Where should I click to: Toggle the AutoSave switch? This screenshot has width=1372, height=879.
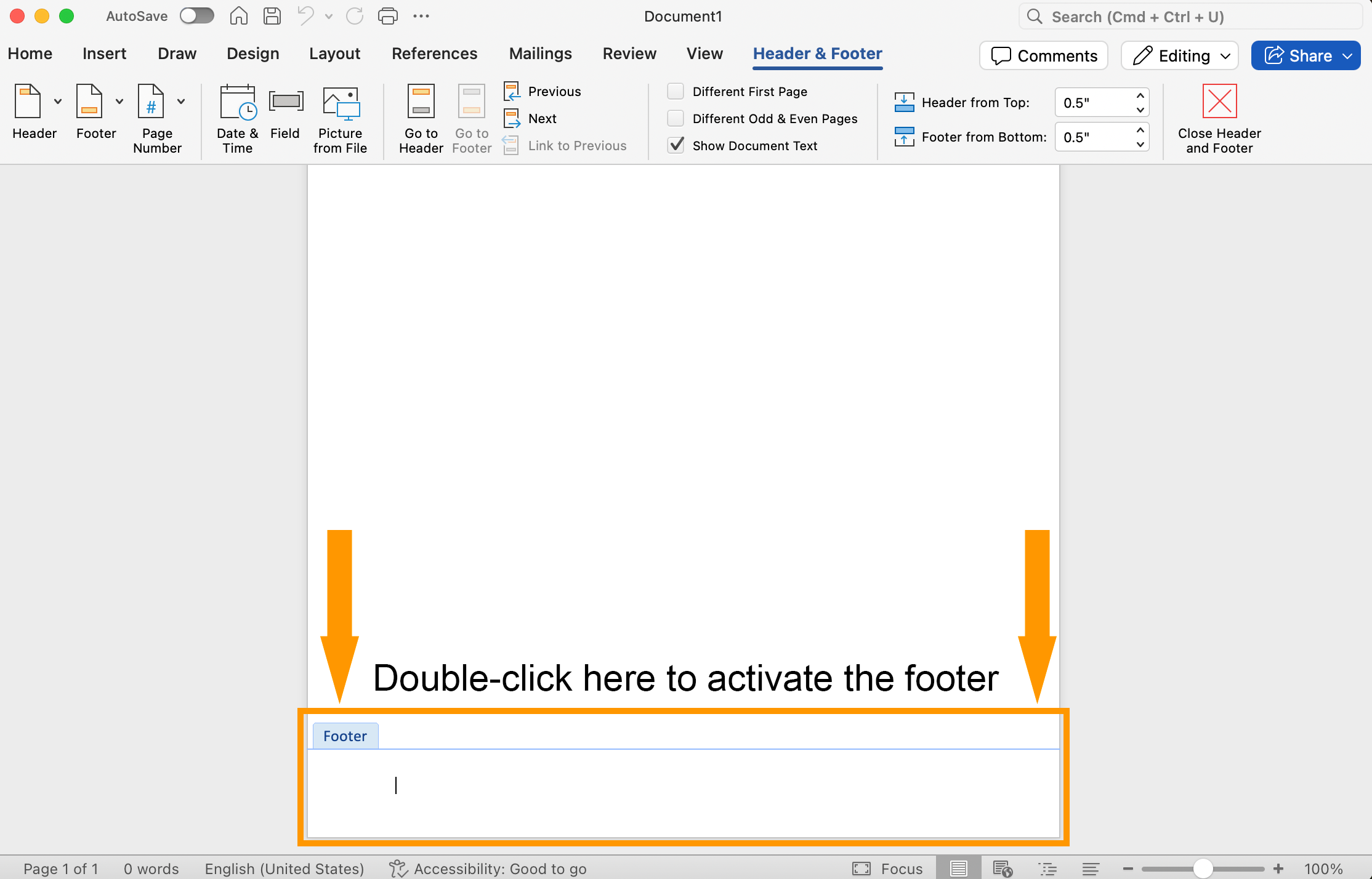196,16
